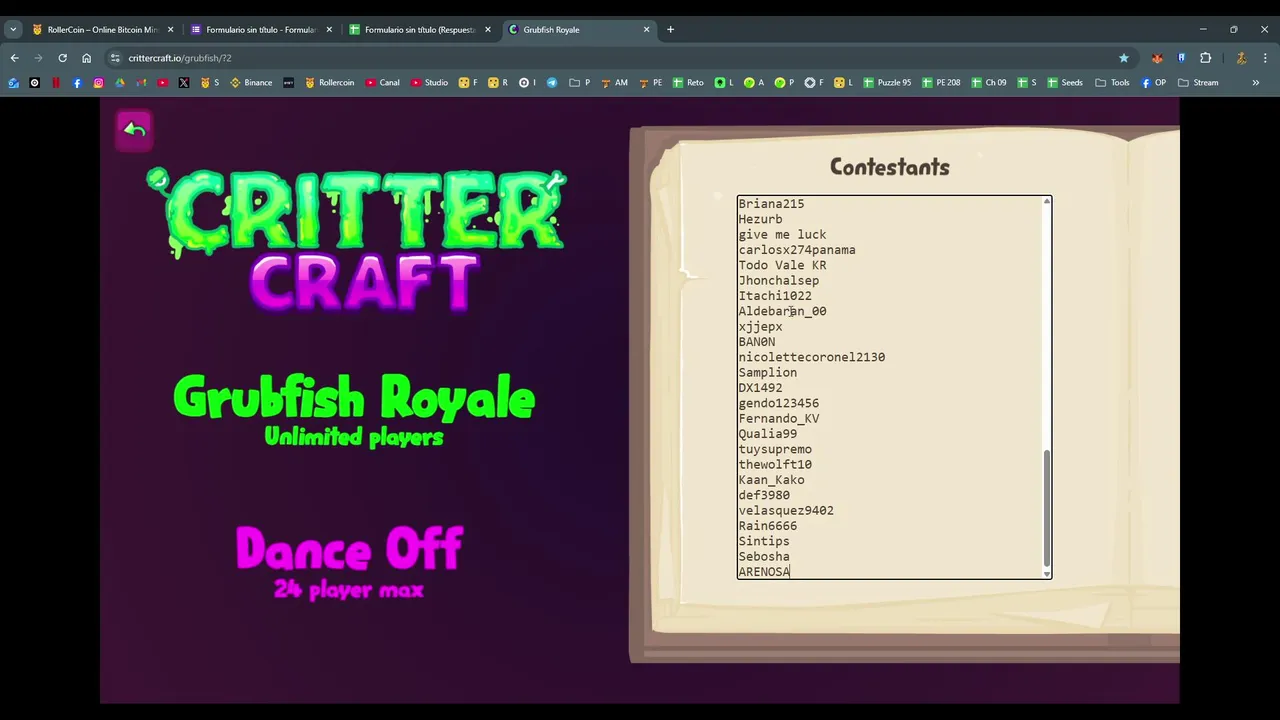Select the Grubfish Royale tab
Screen dimensions: 1280x720
tap(578, 30)
